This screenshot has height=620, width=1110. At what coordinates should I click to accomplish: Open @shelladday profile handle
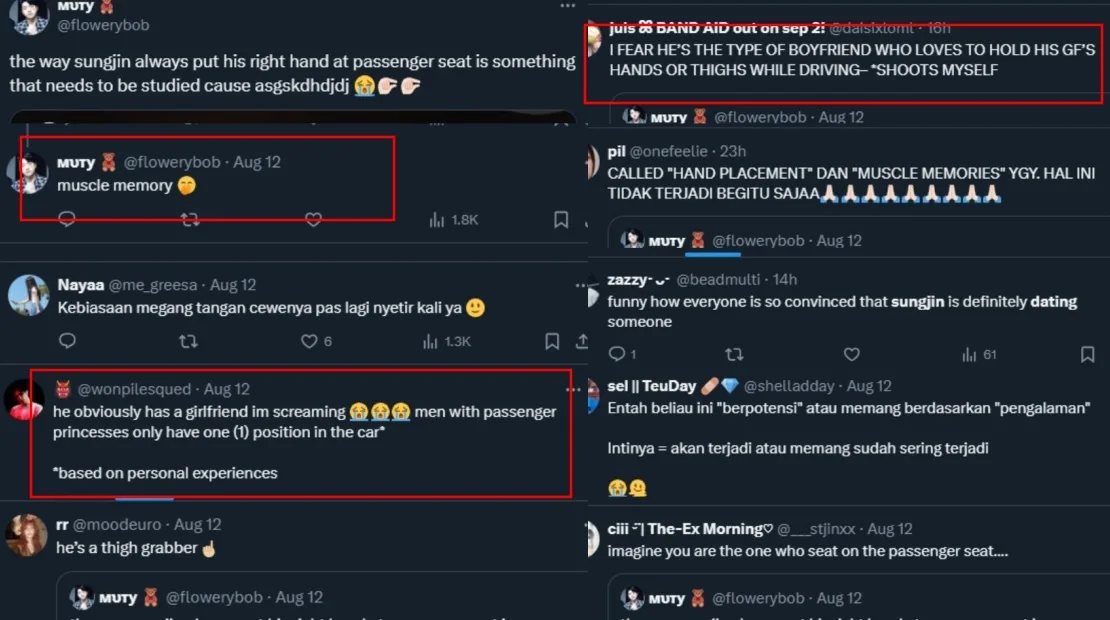[x=792, y=386]
